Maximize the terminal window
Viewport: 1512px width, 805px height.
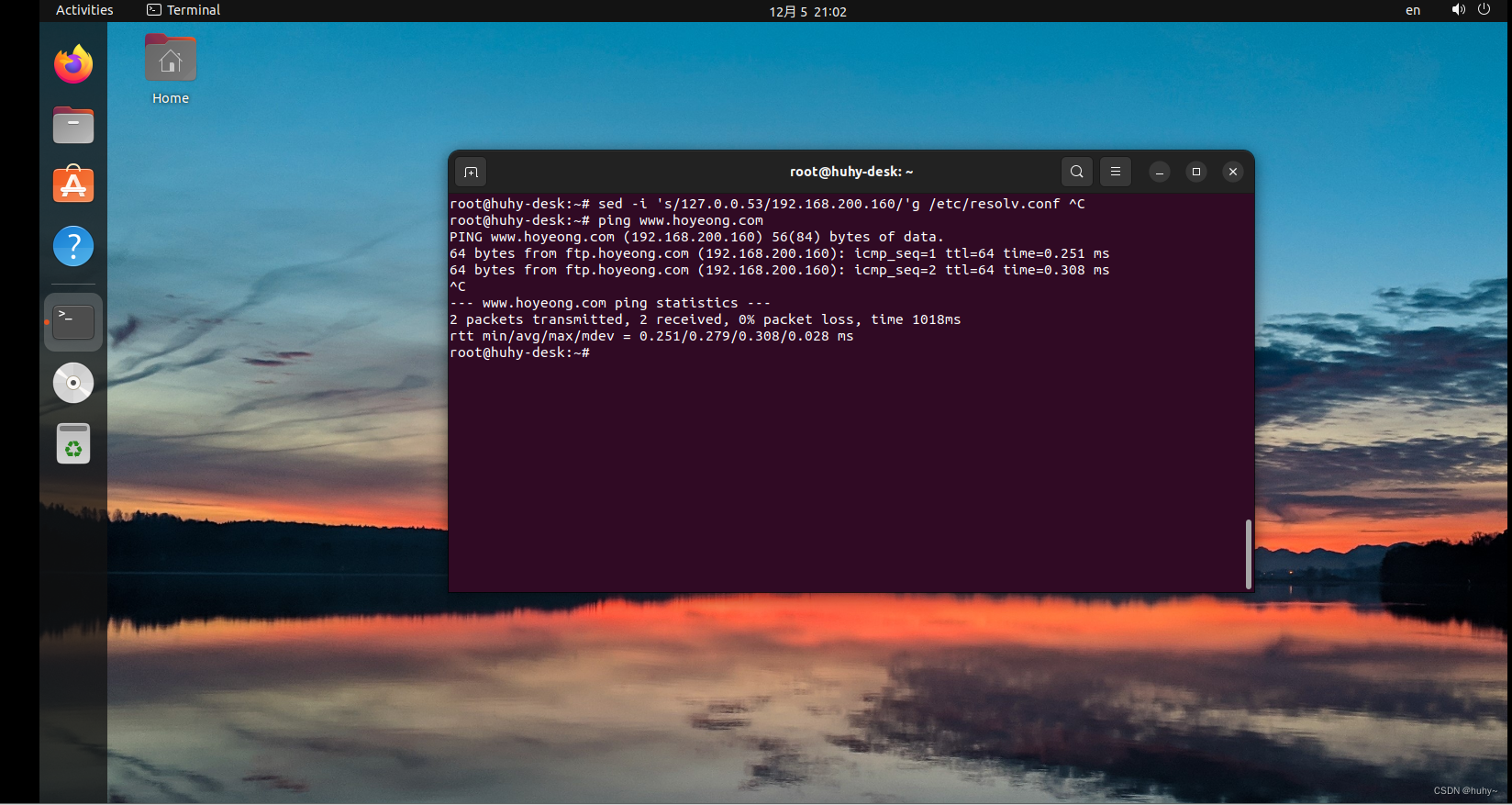tap(1196, 172)
